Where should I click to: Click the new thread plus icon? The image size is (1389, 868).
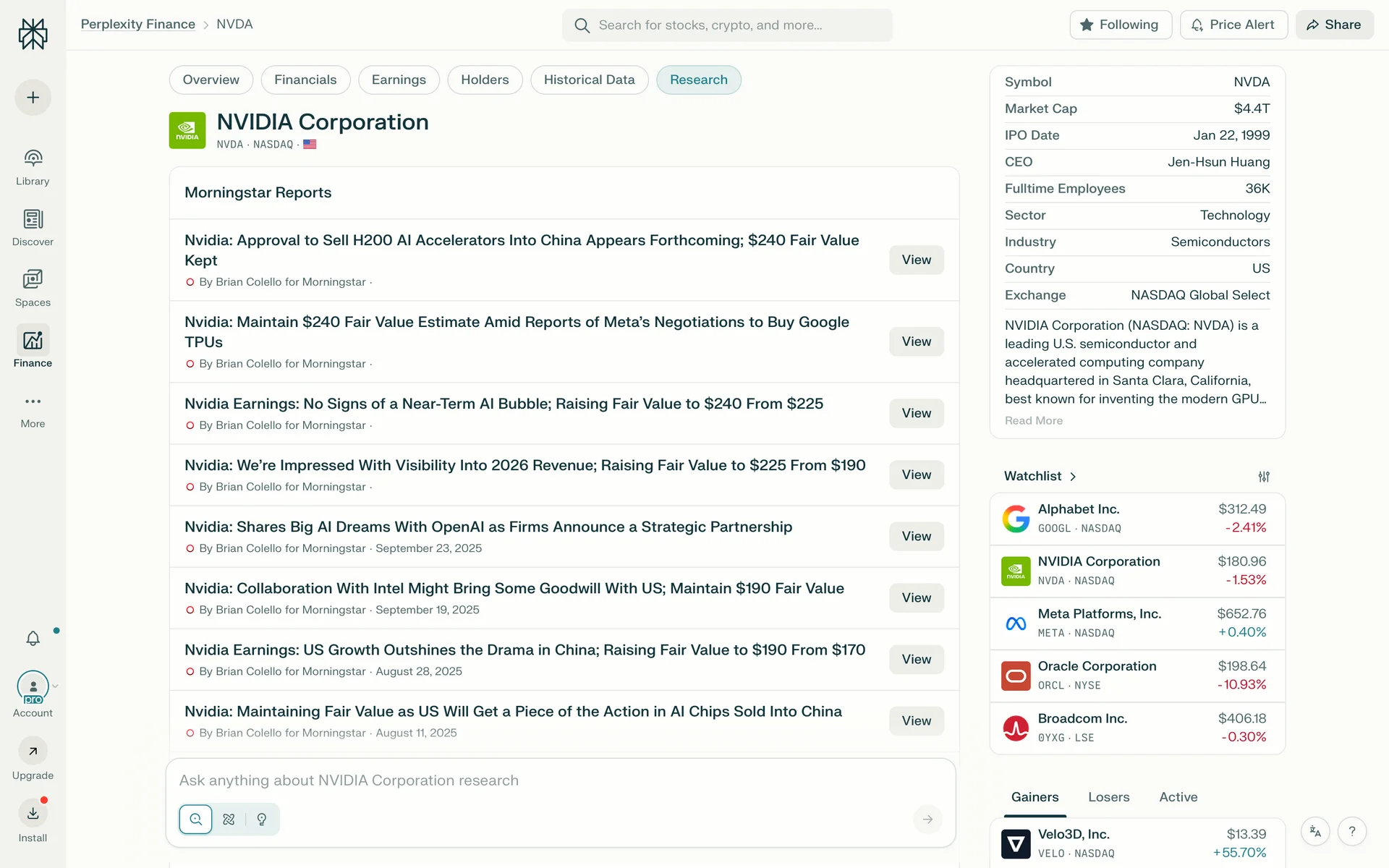33,98
